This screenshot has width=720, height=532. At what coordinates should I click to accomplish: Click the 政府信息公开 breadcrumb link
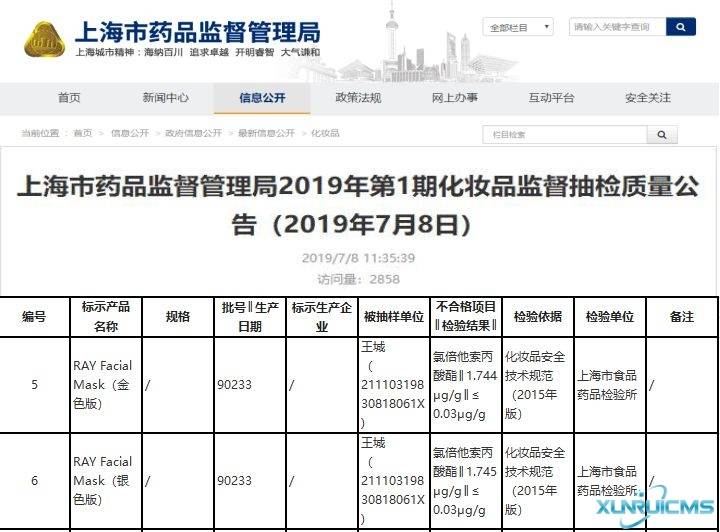187,133
